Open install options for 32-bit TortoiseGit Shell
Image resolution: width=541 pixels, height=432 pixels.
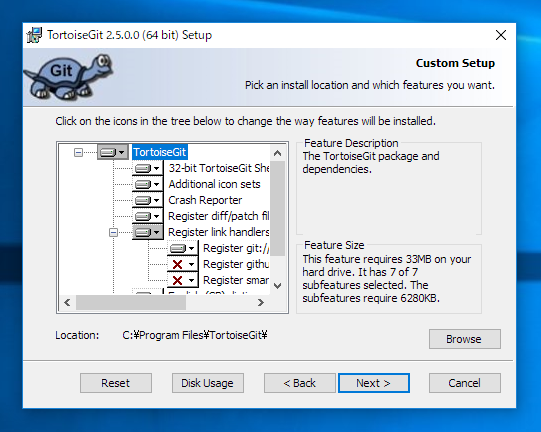click(148, 168)
